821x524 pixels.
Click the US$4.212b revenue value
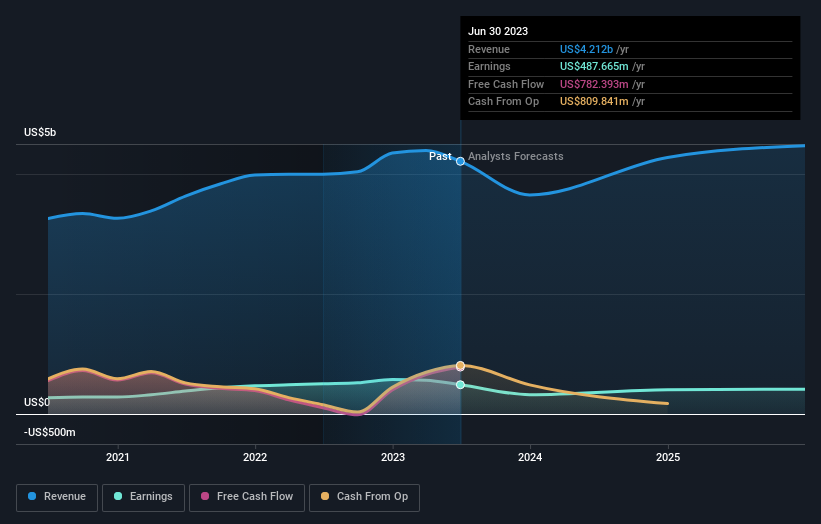click(586, 49)
